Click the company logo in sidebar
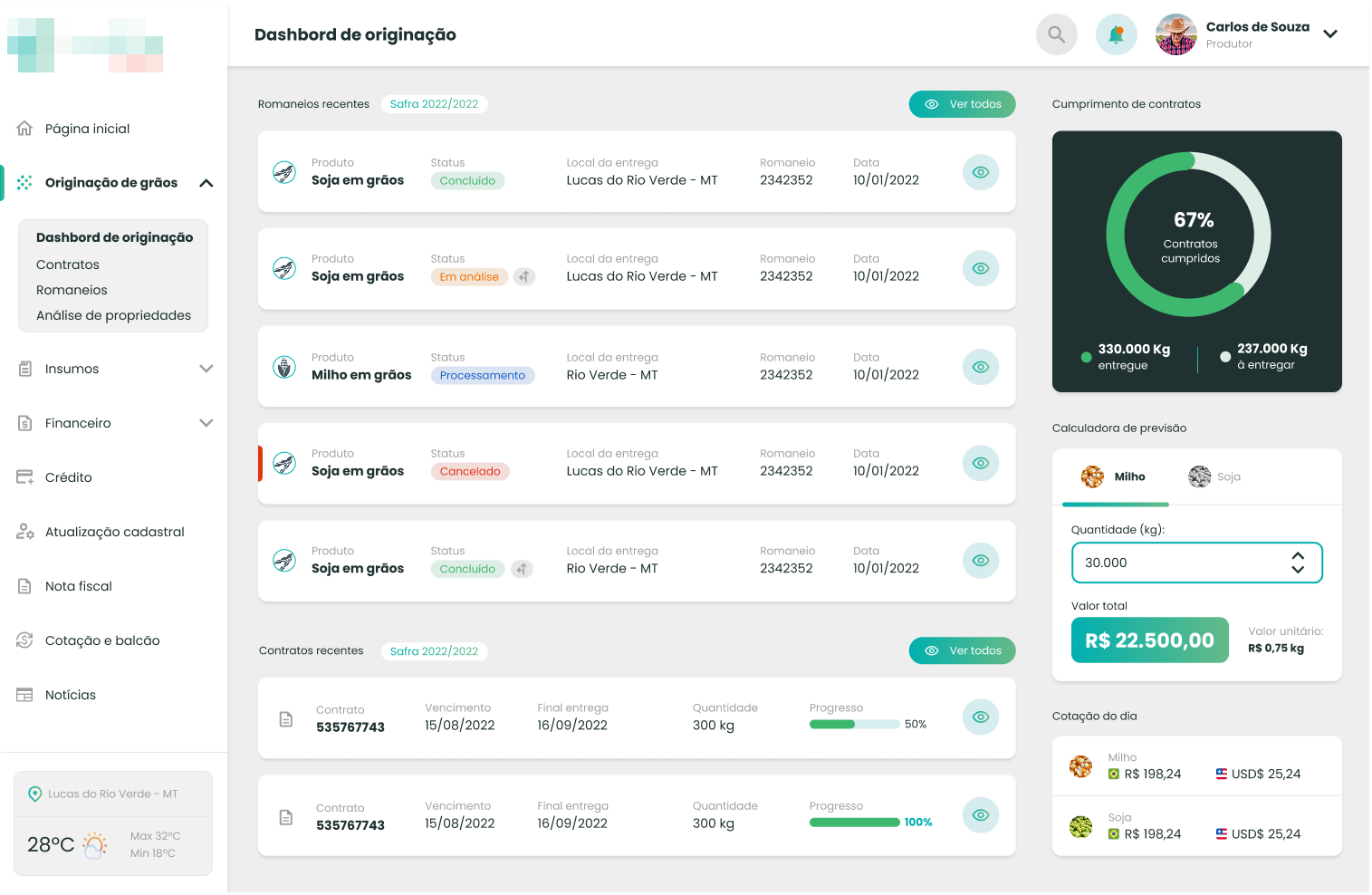The width and height of the screenshot is (1372, 895). pos(85,45)
